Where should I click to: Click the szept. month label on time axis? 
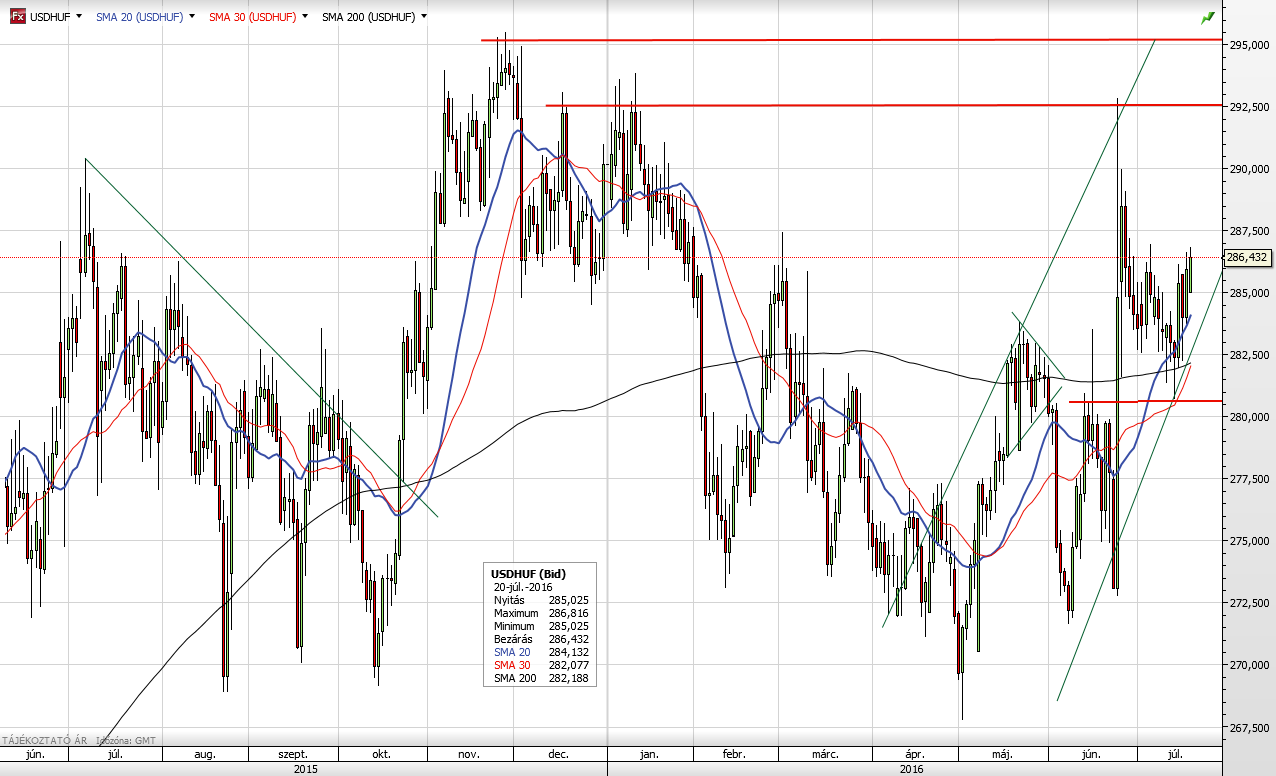coord(293,754)
